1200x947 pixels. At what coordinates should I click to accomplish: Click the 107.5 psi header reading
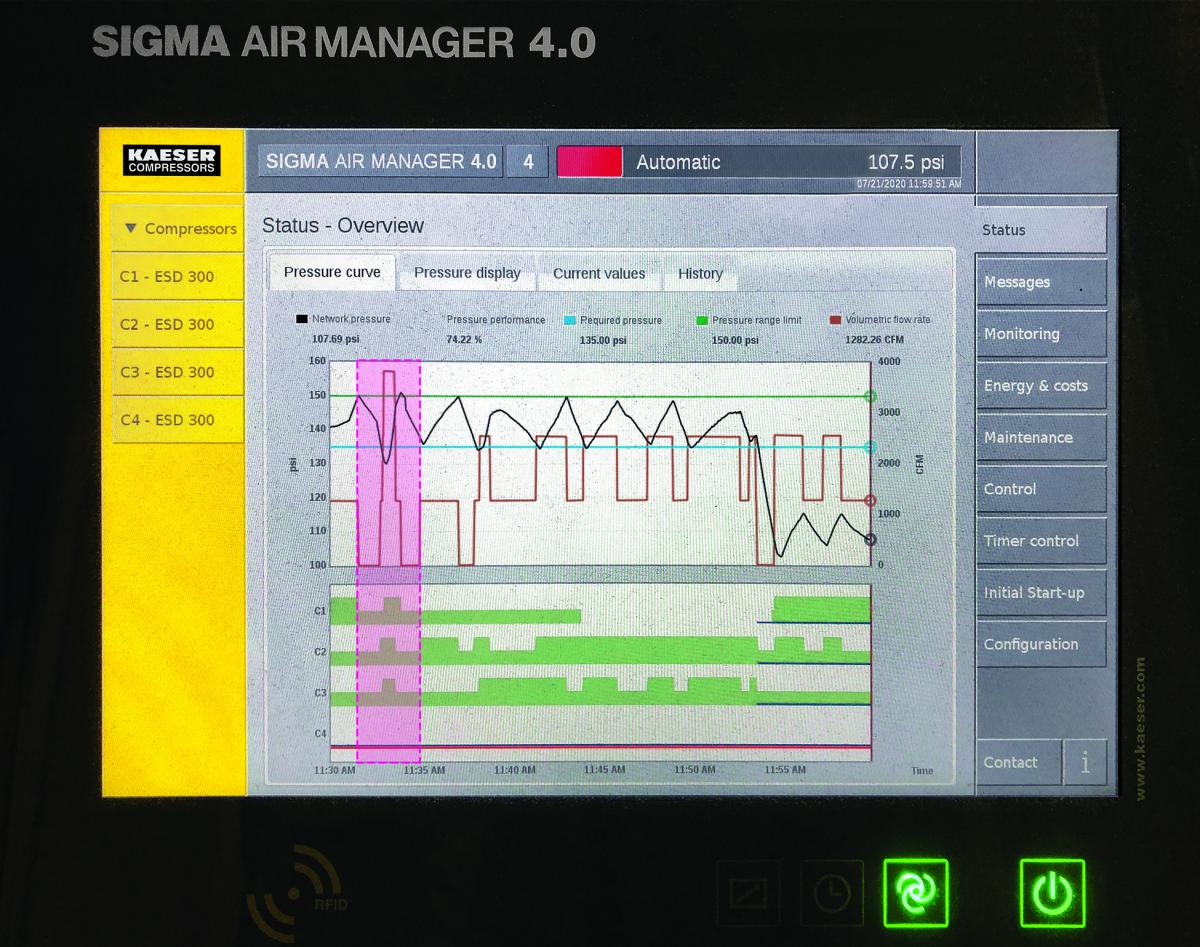tap(905, 161)
